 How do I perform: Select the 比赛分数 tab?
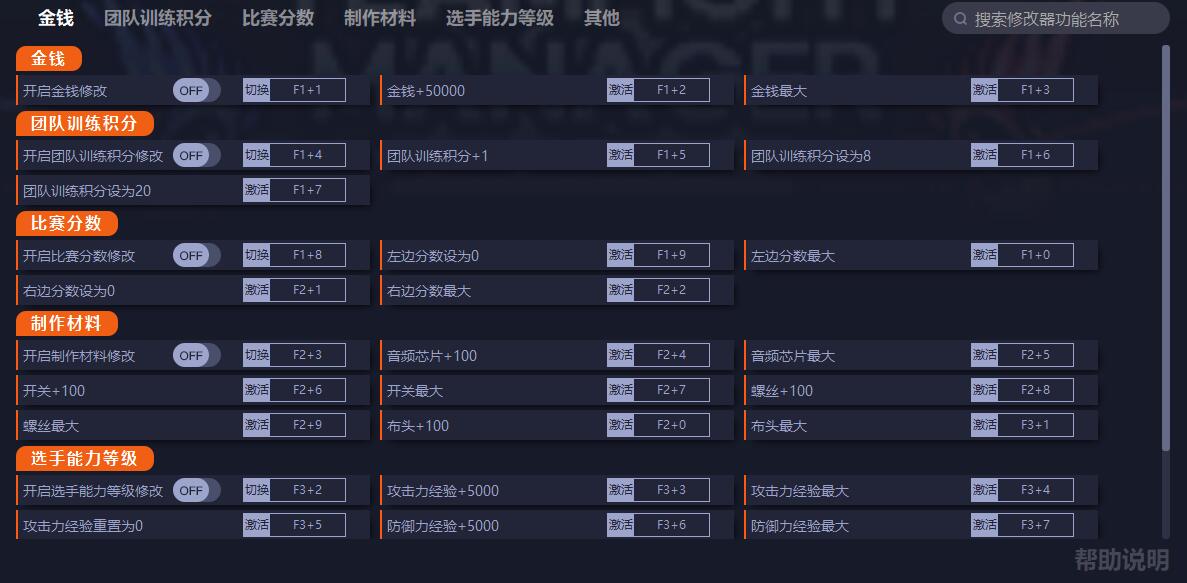click(277, 18)
